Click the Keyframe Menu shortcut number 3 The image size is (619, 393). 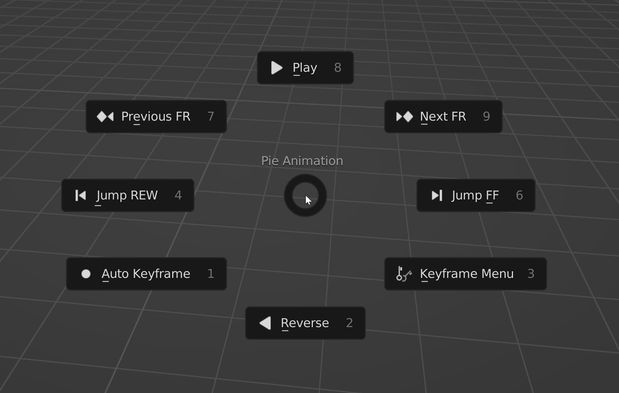531,274
